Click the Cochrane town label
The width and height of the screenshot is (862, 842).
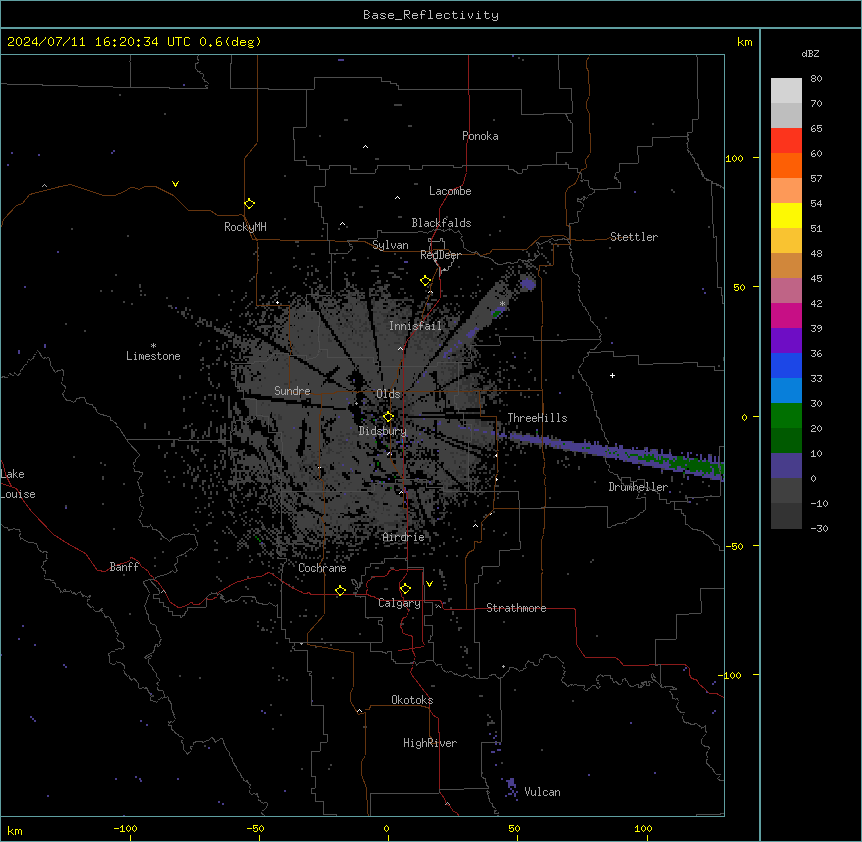[x=322, y=568]
